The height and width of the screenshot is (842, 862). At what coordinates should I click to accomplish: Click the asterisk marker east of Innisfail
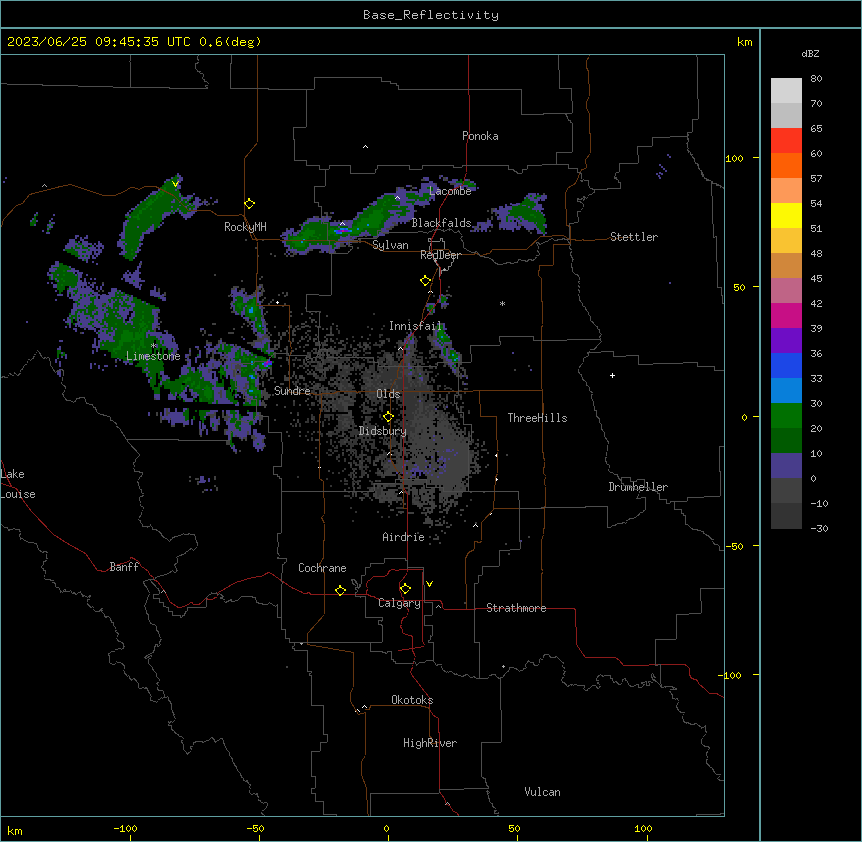pos(502,303)
